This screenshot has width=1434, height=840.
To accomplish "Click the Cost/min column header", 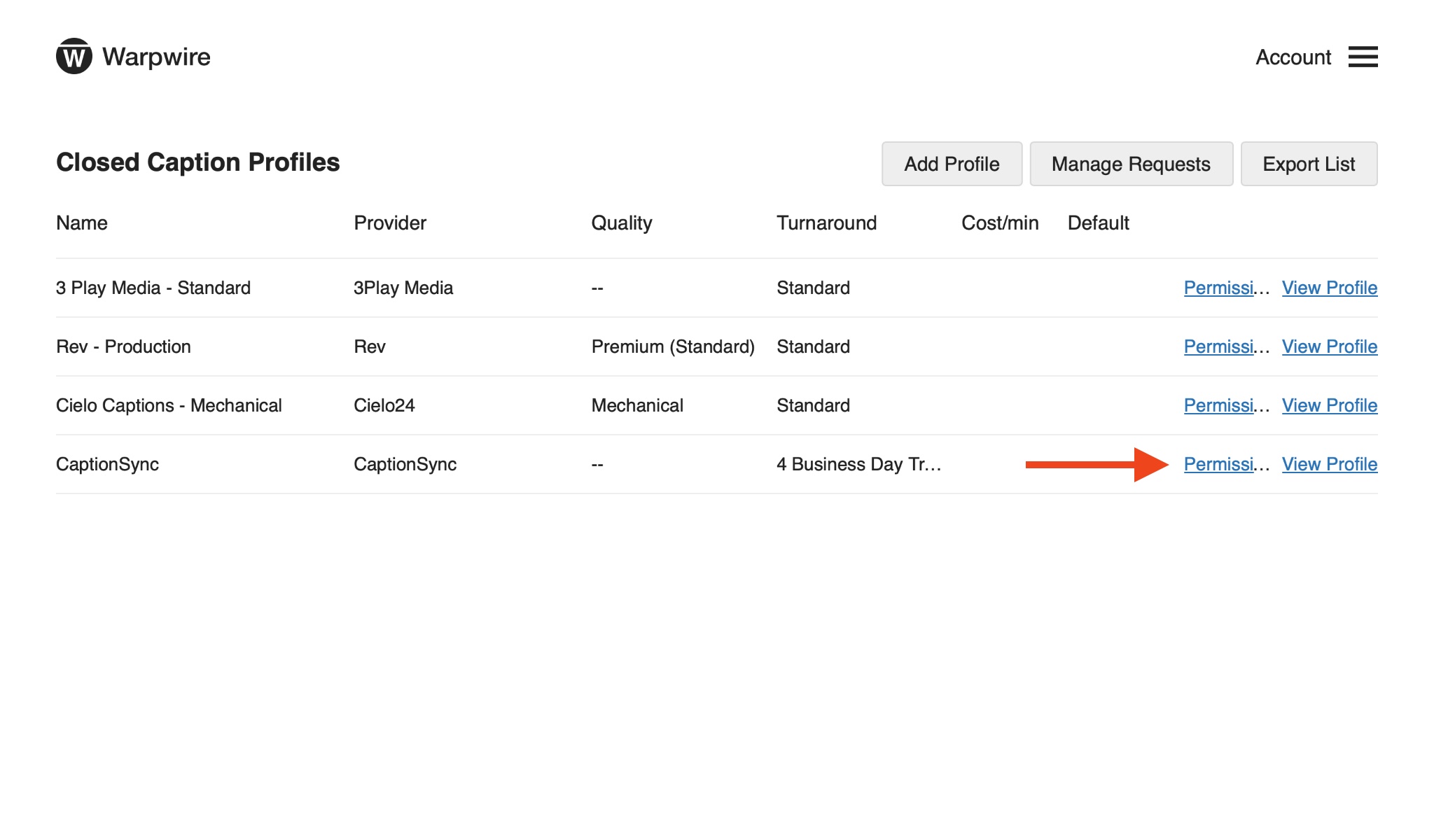I will click(998, 223).
